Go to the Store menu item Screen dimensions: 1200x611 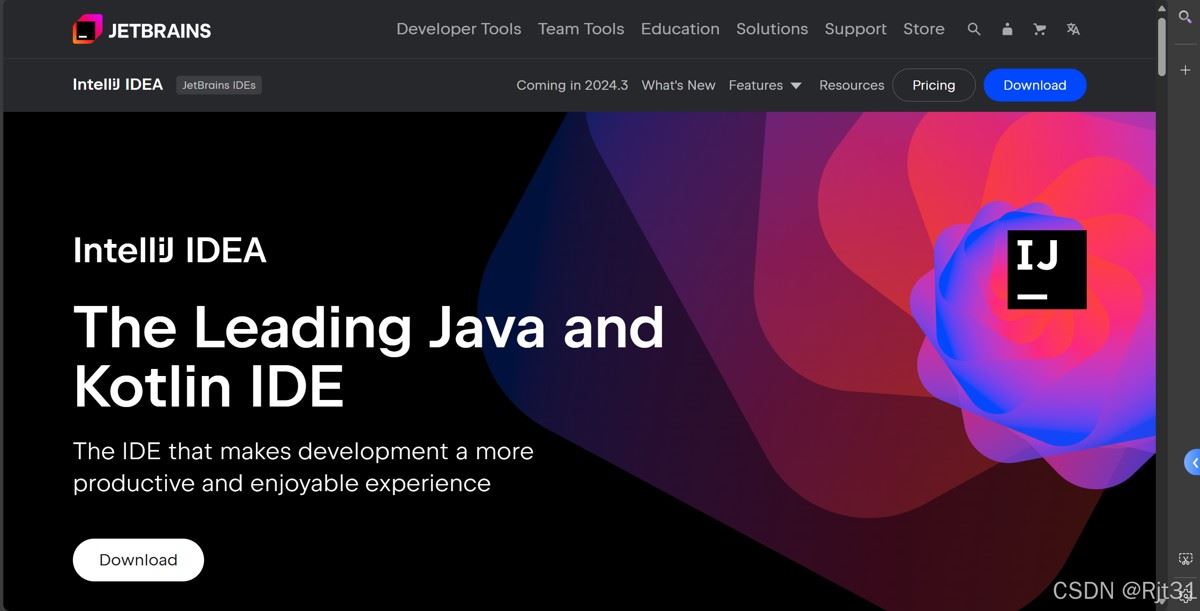click(x=924, y=29)
